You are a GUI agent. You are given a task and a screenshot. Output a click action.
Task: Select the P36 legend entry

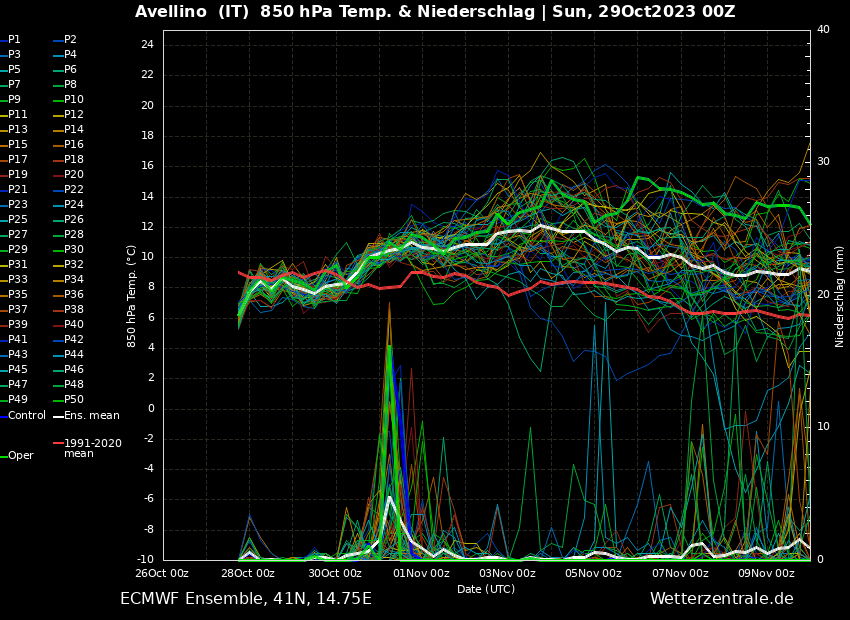[x=73, y=295]
